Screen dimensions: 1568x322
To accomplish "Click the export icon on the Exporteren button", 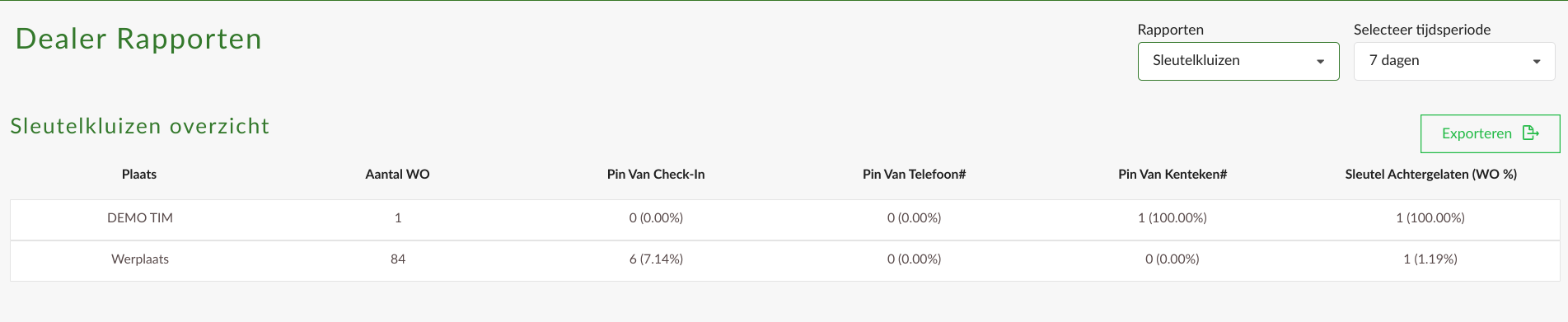I will (1531, 133).
